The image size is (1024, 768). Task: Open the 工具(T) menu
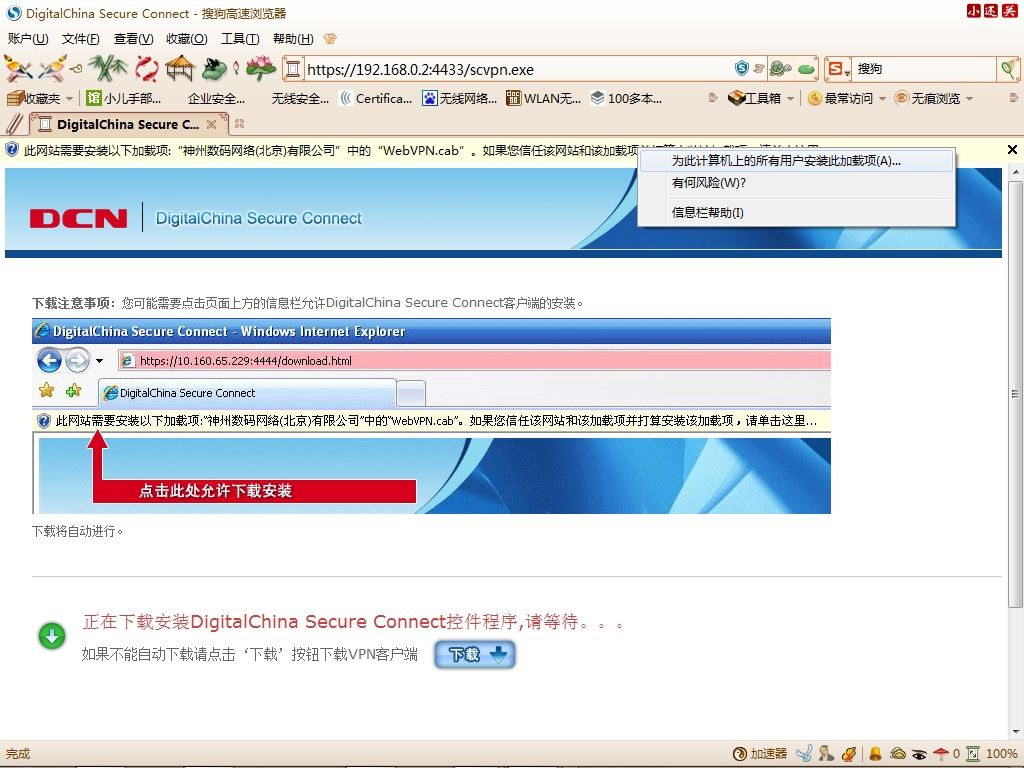240,39
